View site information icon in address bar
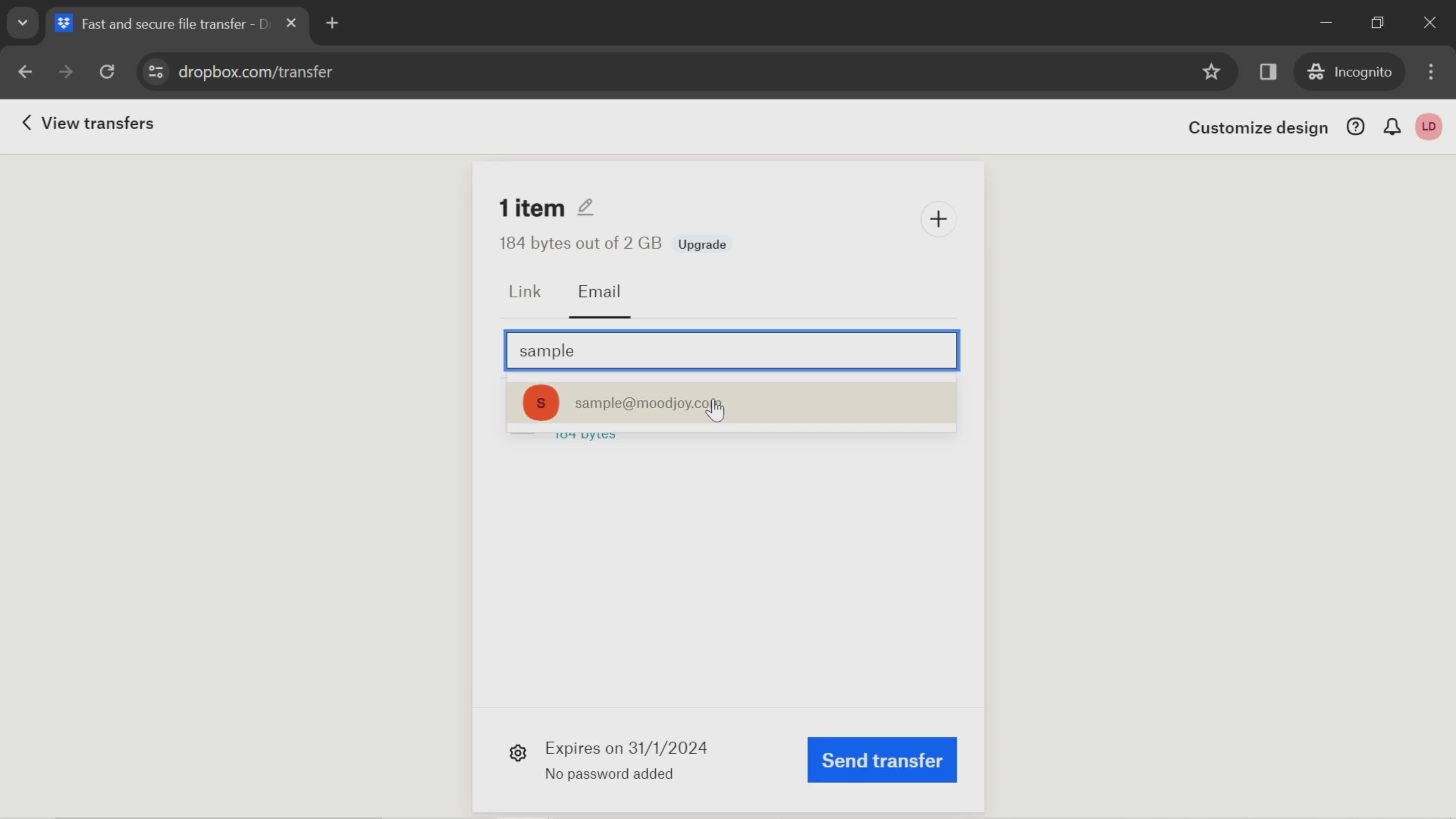 [x=155, y=72]
